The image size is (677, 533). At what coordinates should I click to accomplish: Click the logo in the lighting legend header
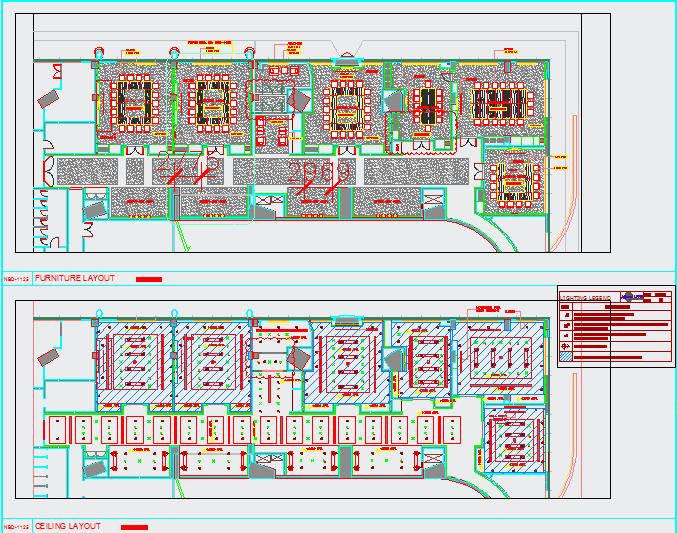click(633, 297)
